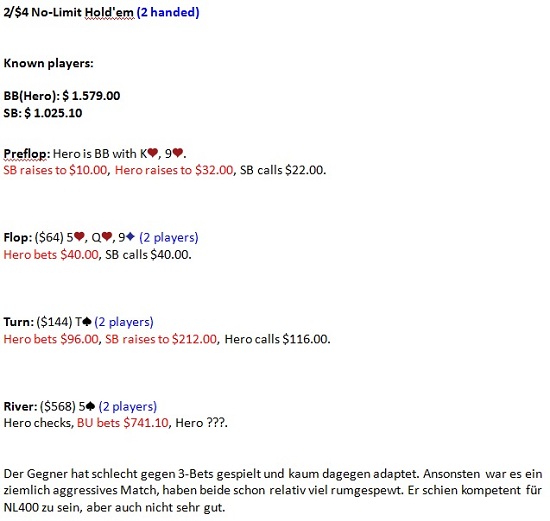
Task: Click the underlined Preflop label
Action: [x=27, y=154]
